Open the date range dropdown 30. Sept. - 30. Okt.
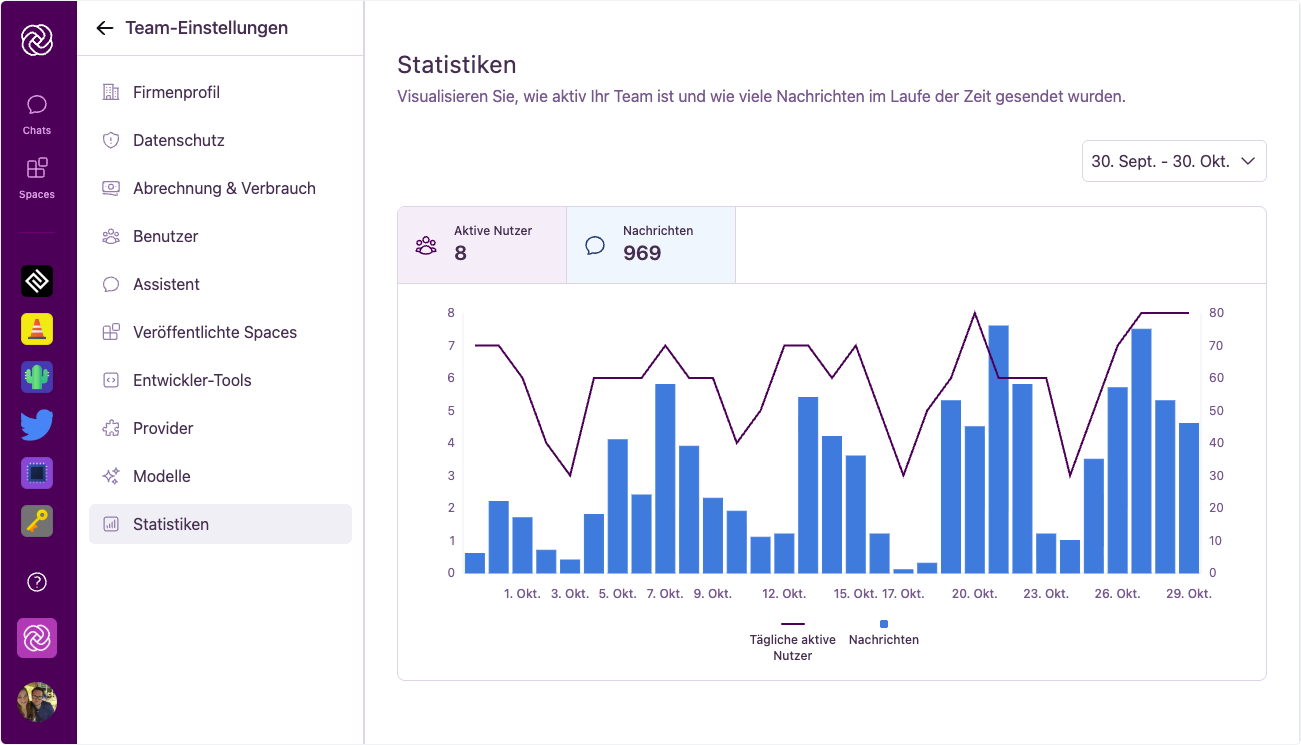This screenshot has height=745, width=1301. [1173, 161]
